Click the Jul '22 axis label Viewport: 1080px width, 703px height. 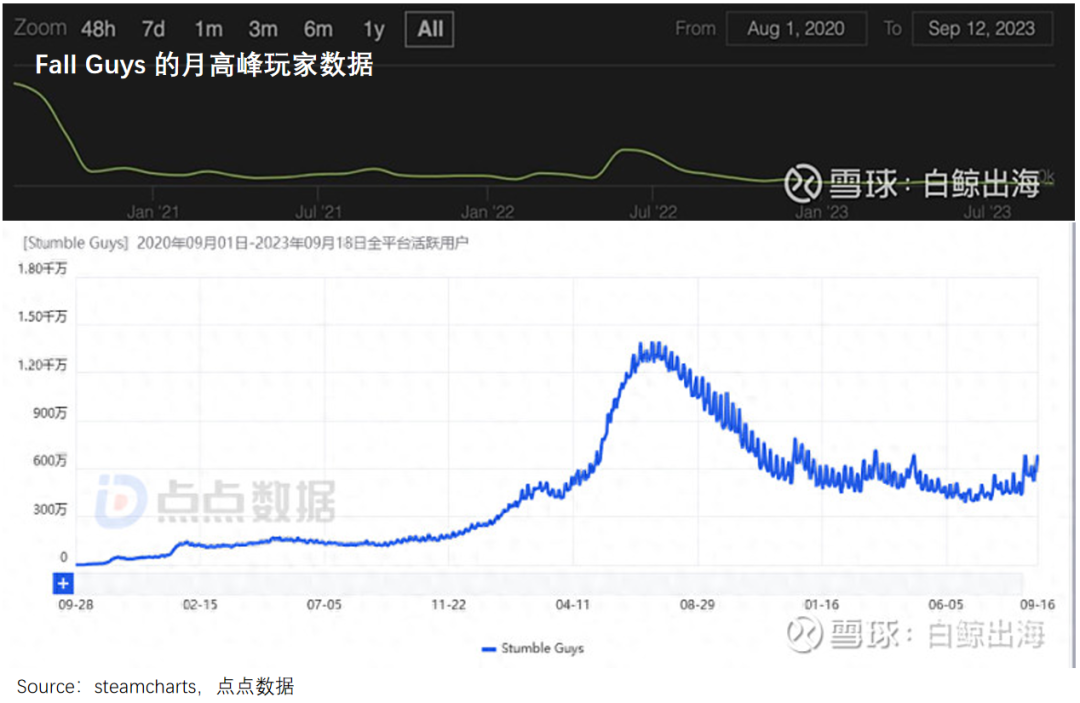[x=653, y=212]
